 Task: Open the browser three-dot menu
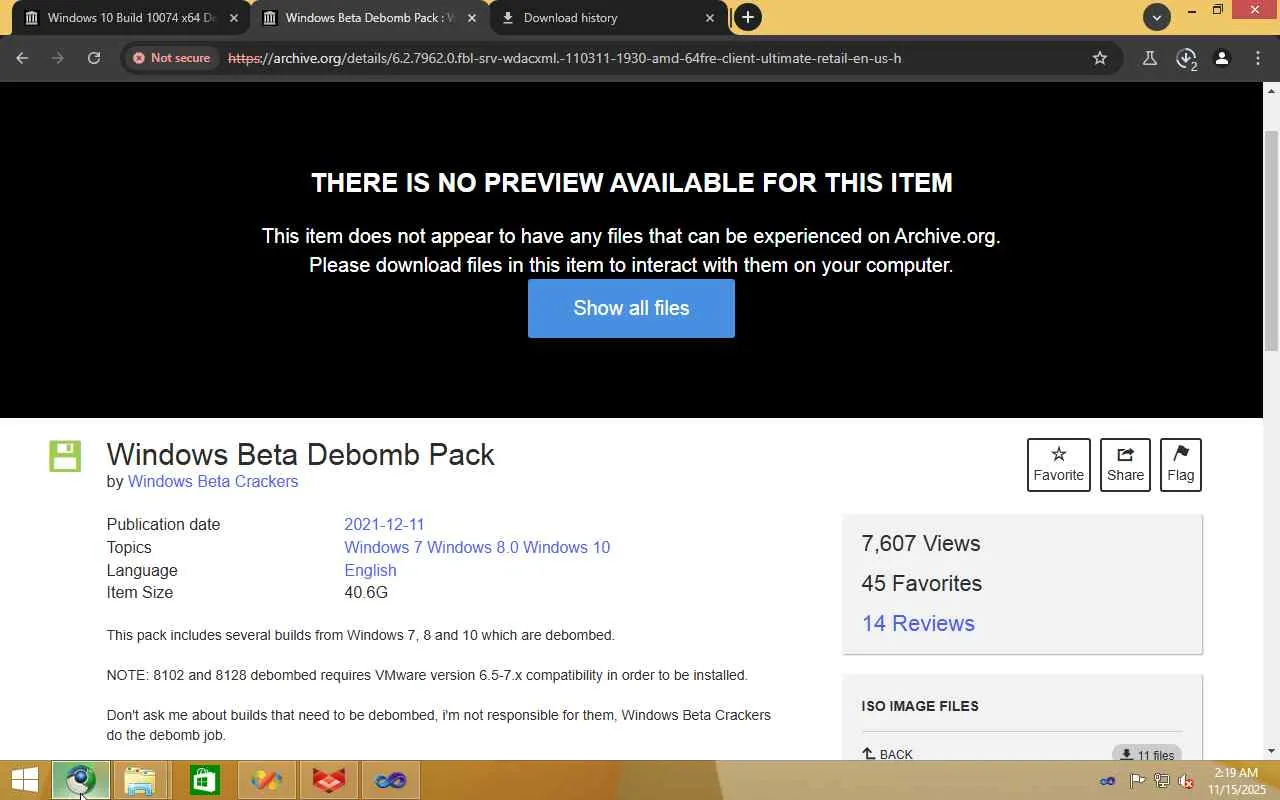1258,58
